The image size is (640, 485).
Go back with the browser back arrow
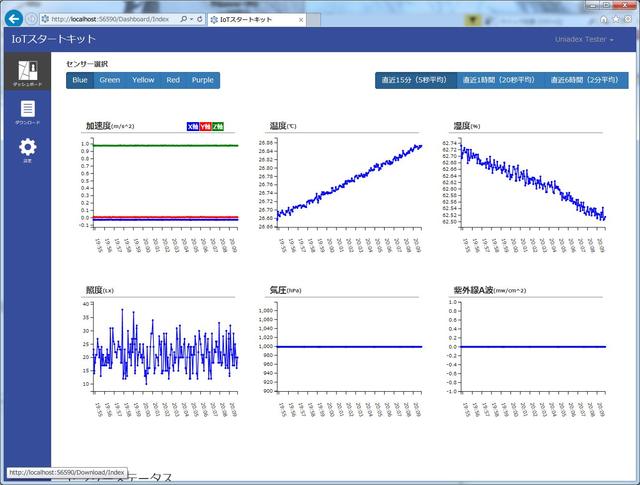click(x=14, y=19)
